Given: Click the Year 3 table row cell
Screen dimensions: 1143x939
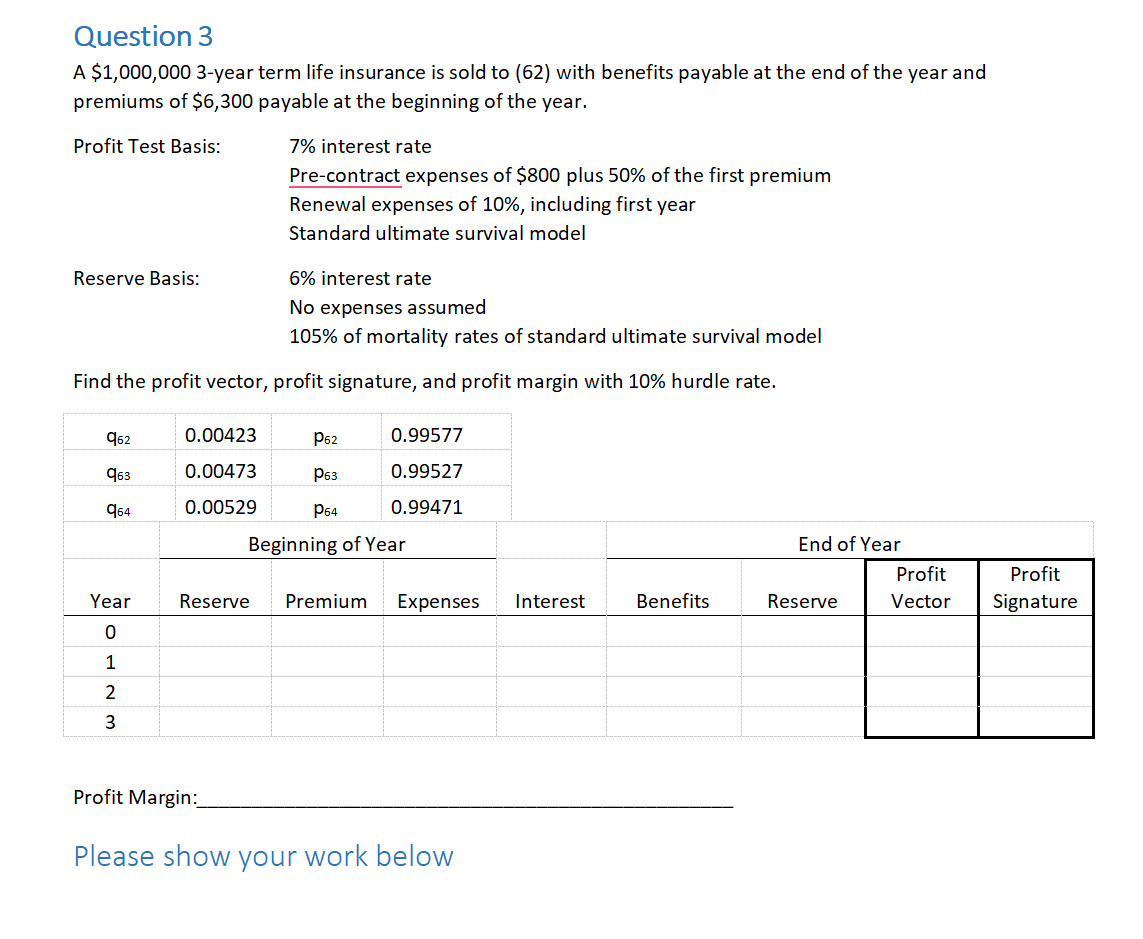Looking at the screenshot, I should click(110, 721).
